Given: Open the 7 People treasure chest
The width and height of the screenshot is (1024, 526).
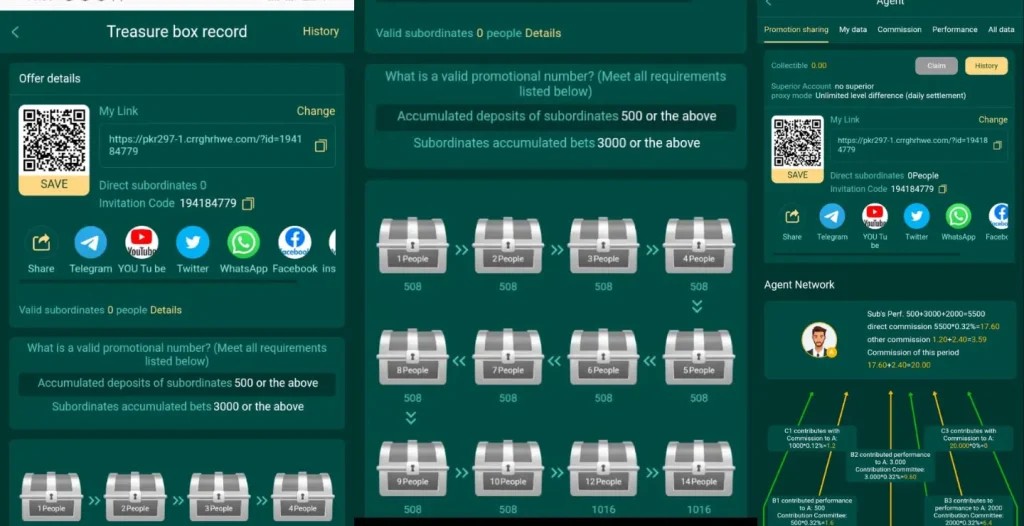Looking at the screenshot, I should [508, 358].
